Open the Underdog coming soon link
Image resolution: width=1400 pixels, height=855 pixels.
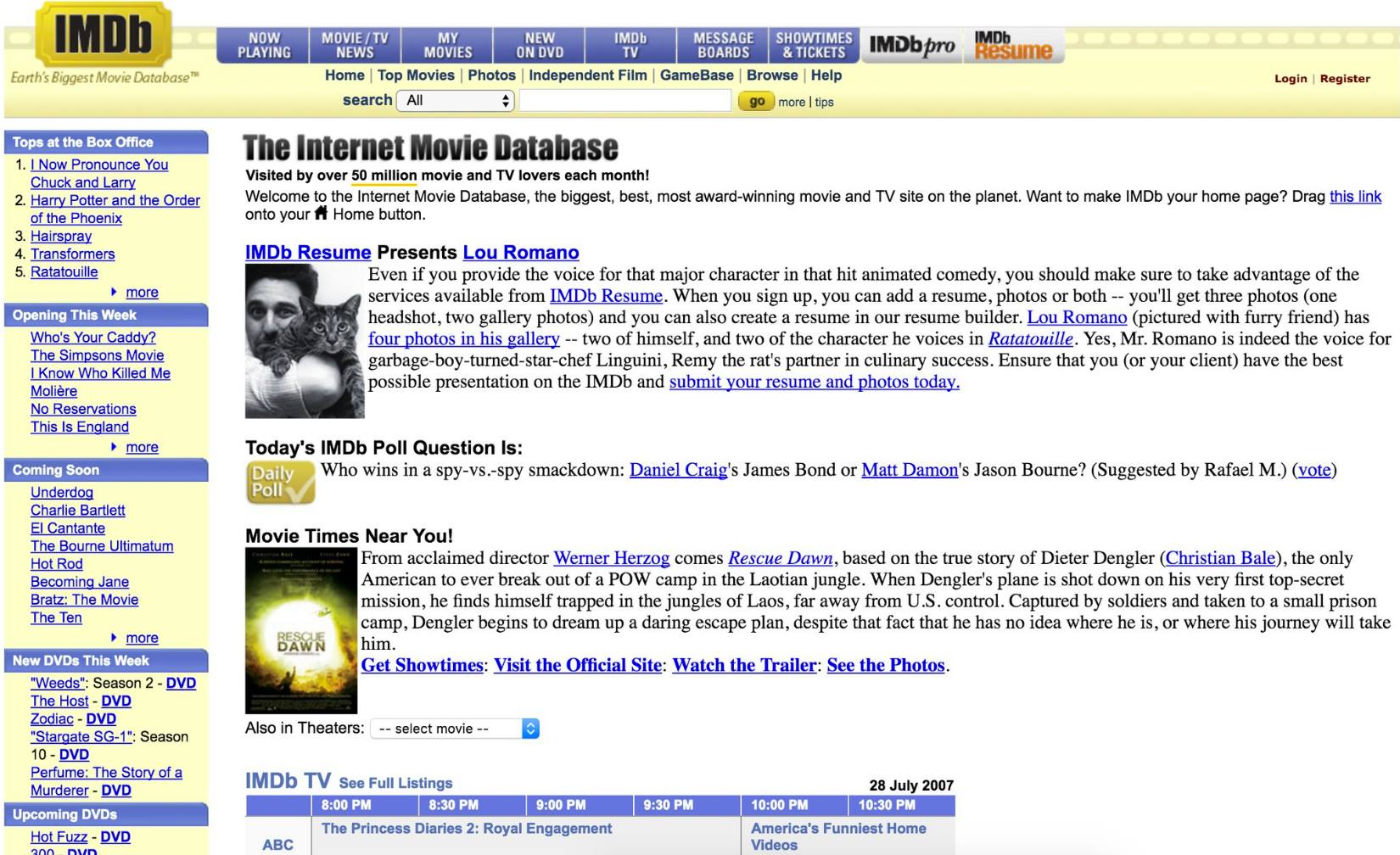pos(62,493)
